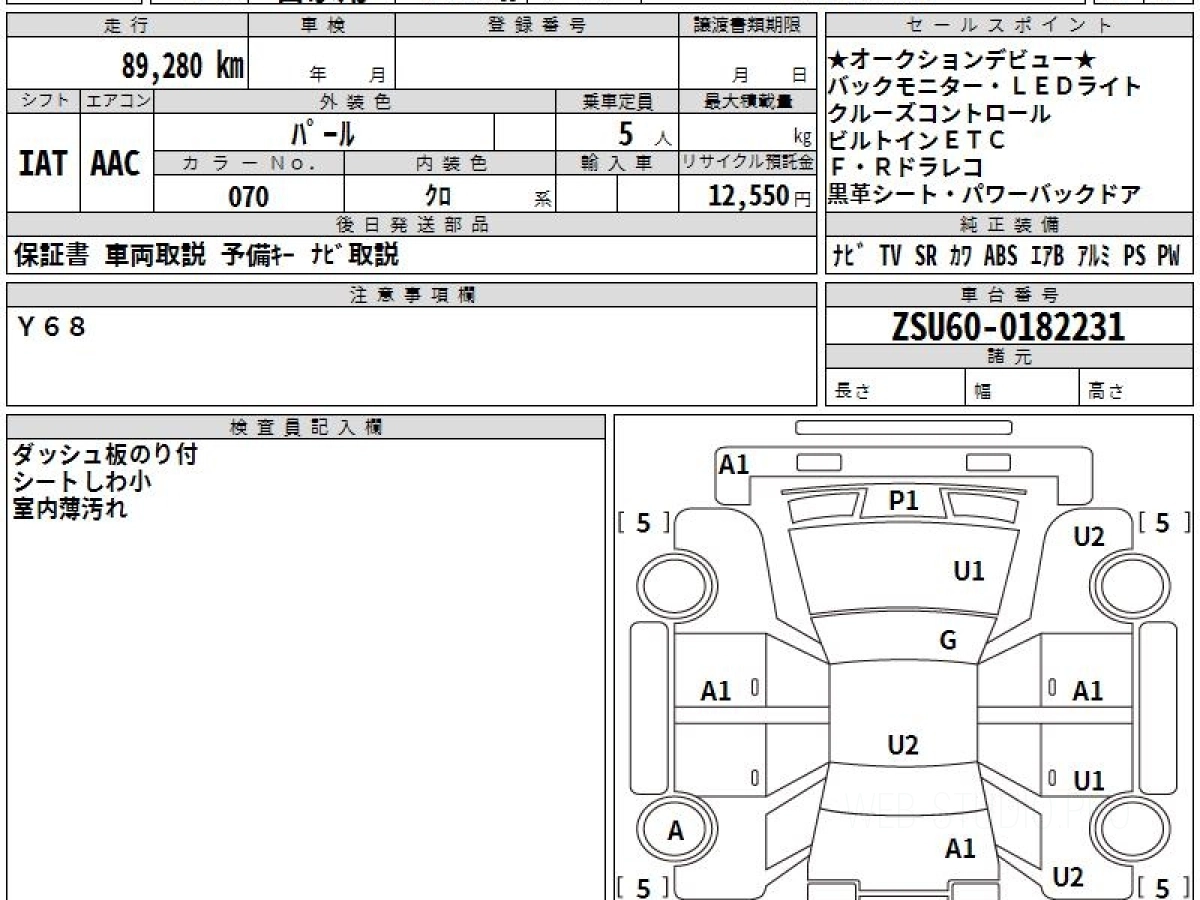This screenshot has width=1200, height=900.
Task: Click the A1 mark on right front door
Action: pyautogui.click(x=1087, y=691)
